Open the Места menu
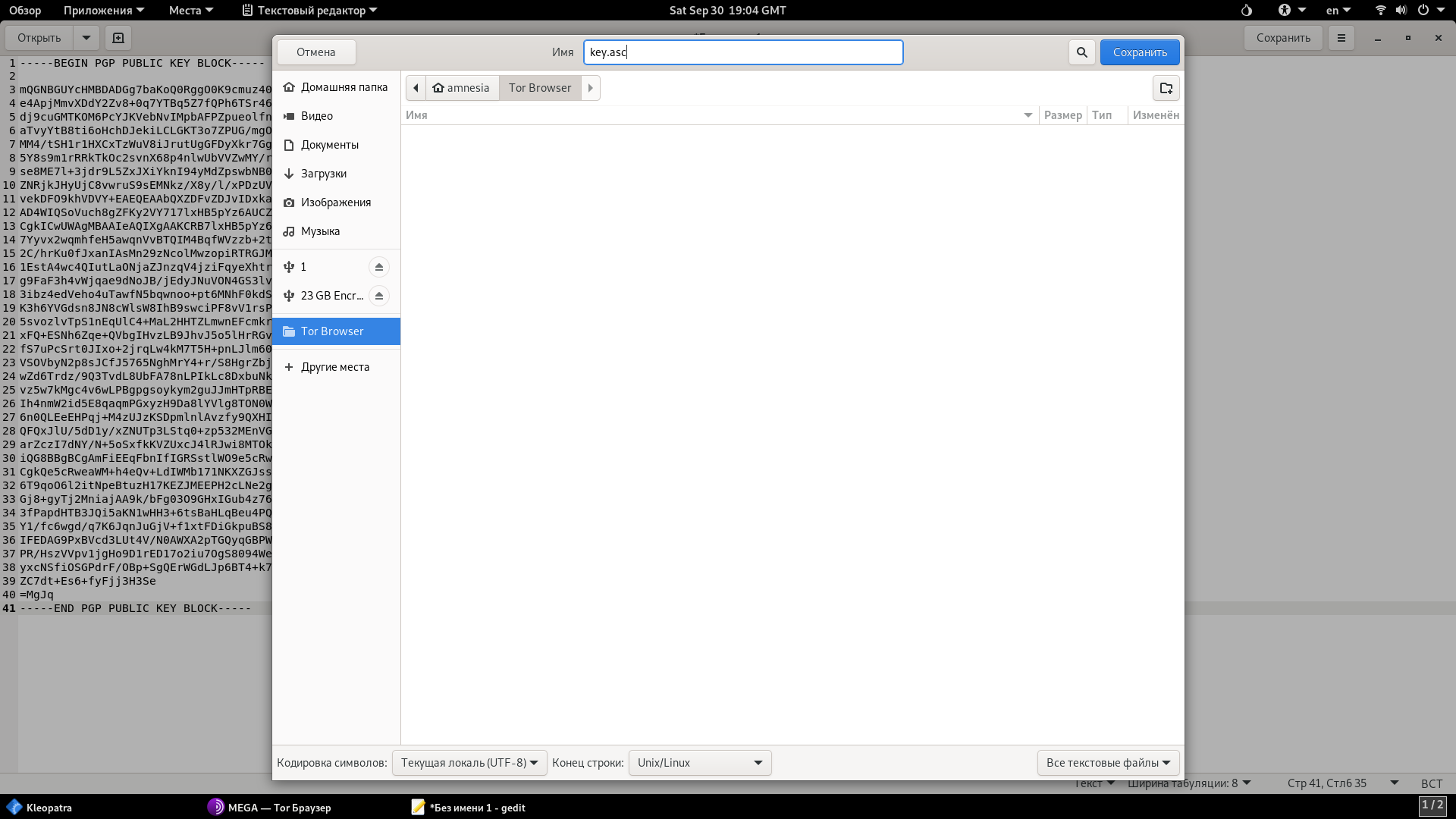Image resolution: width=1456 pixels, height=819 pixels. 190,11
